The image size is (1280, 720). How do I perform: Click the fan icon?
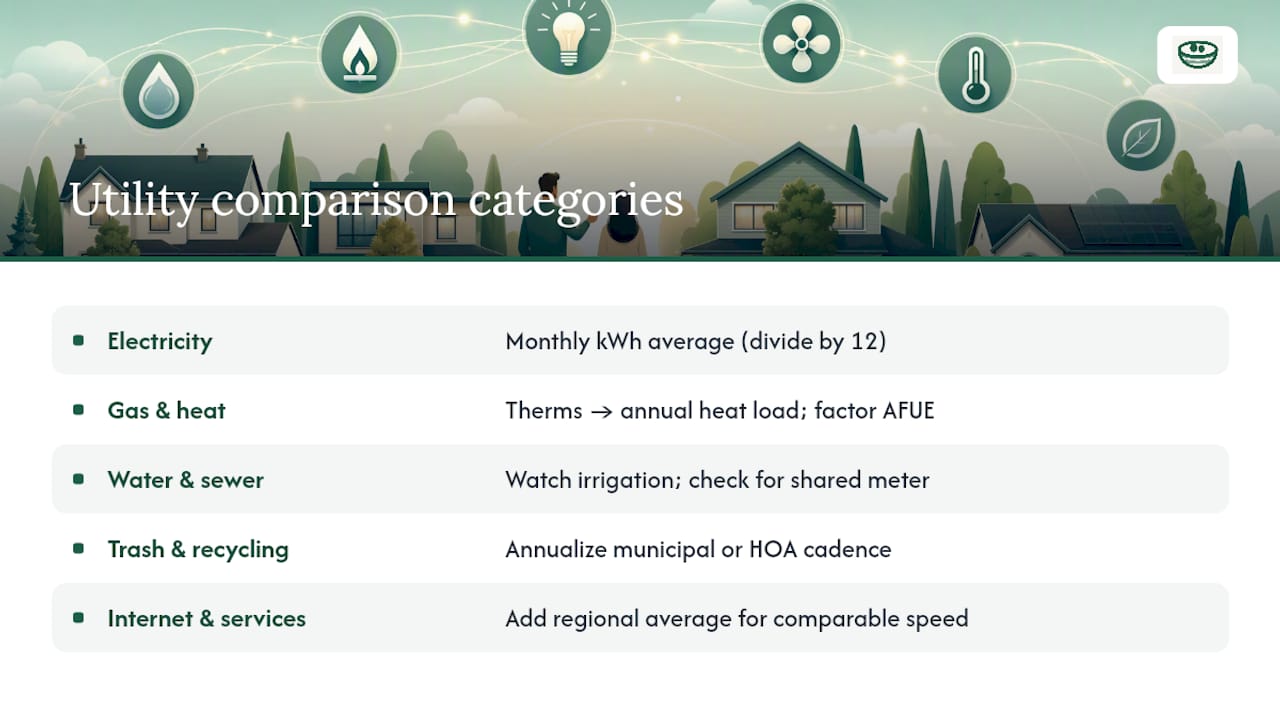click(801, 43)
